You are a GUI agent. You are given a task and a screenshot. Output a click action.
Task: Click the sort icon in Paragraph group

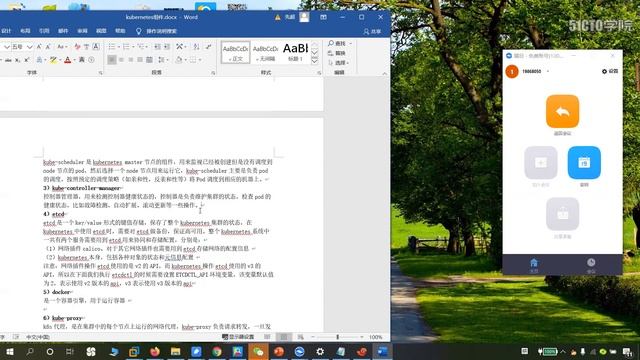click(196, 47)
